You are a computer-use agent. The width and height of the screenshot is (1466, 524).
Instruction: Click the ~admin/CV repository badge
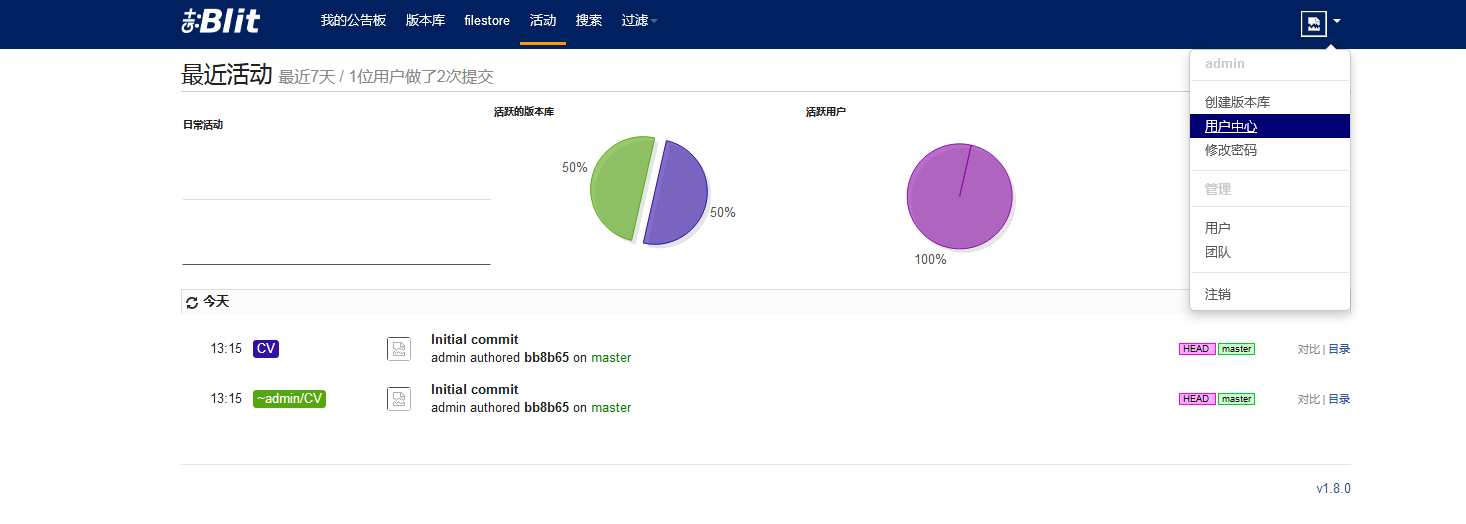tap(289, 398)
